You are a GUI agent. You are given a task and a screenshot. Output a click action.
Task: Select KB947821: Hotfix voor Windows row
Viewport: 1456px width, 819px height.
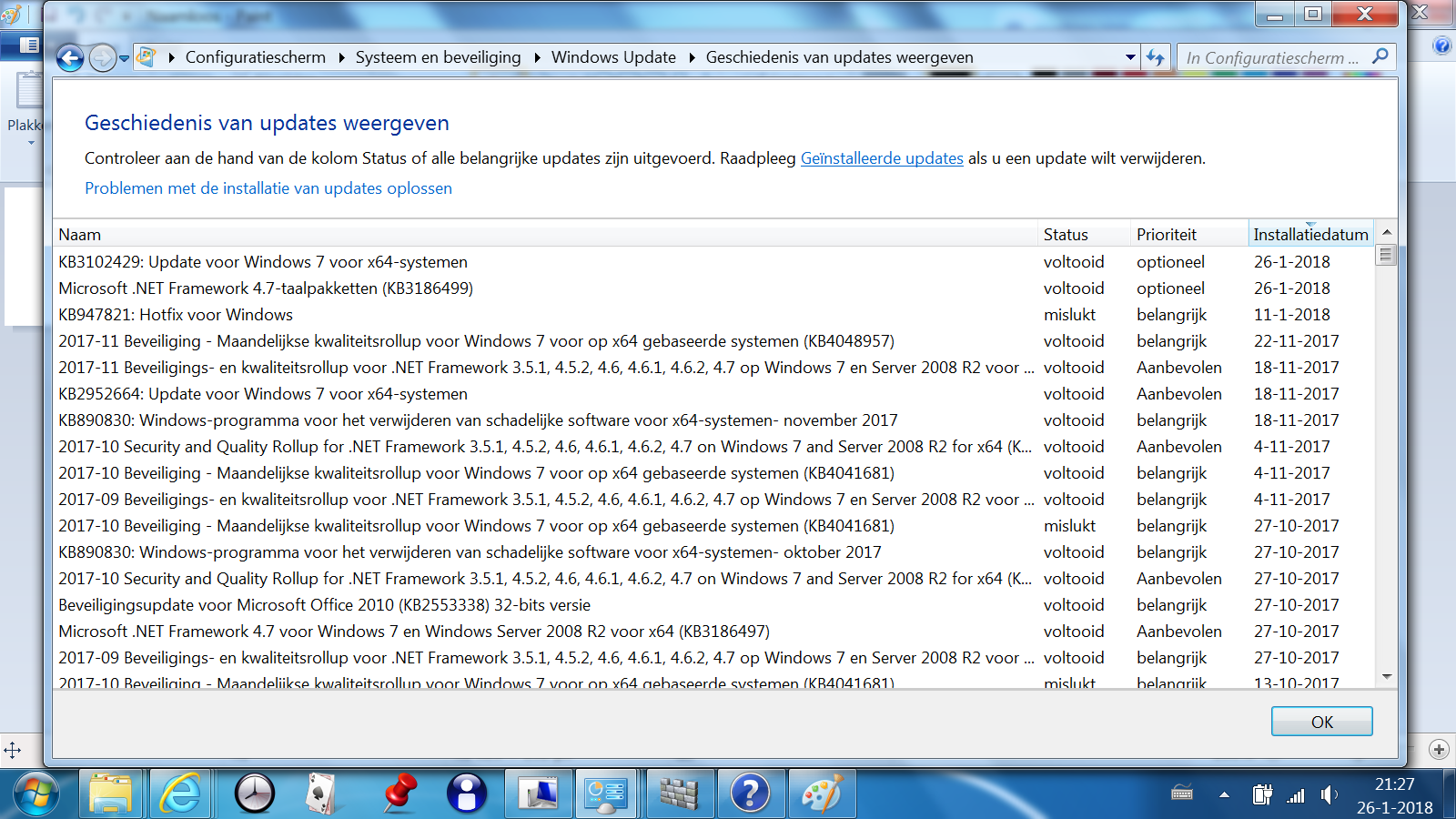coord(713,315)
